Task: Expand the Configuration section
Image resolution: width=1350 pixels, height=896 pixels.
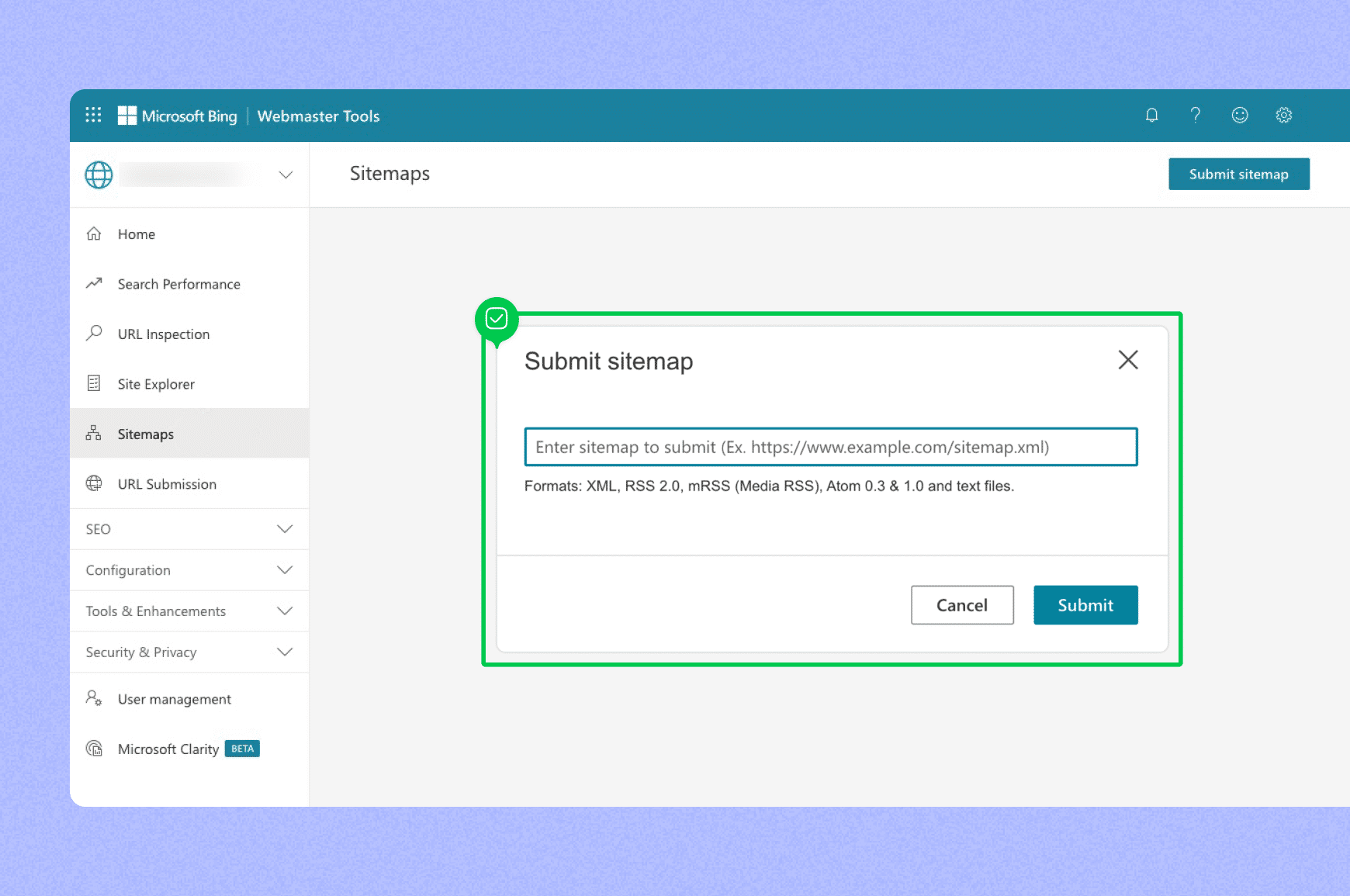Action: coord(284,570)
